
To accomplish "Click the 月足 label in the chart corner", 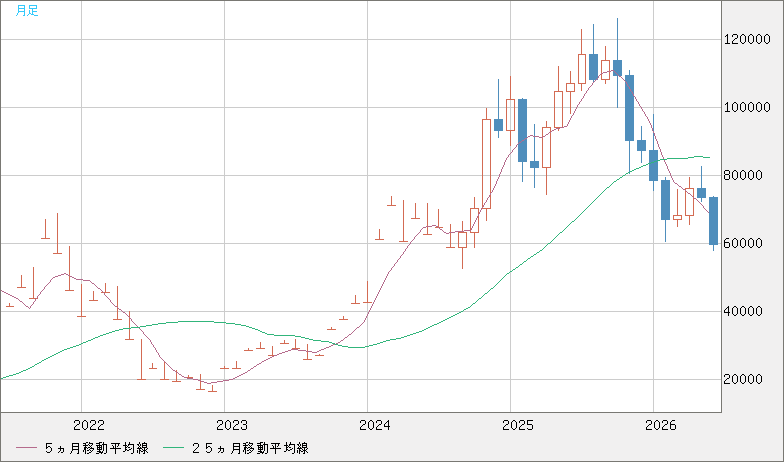I will click(x=26, y=10).
